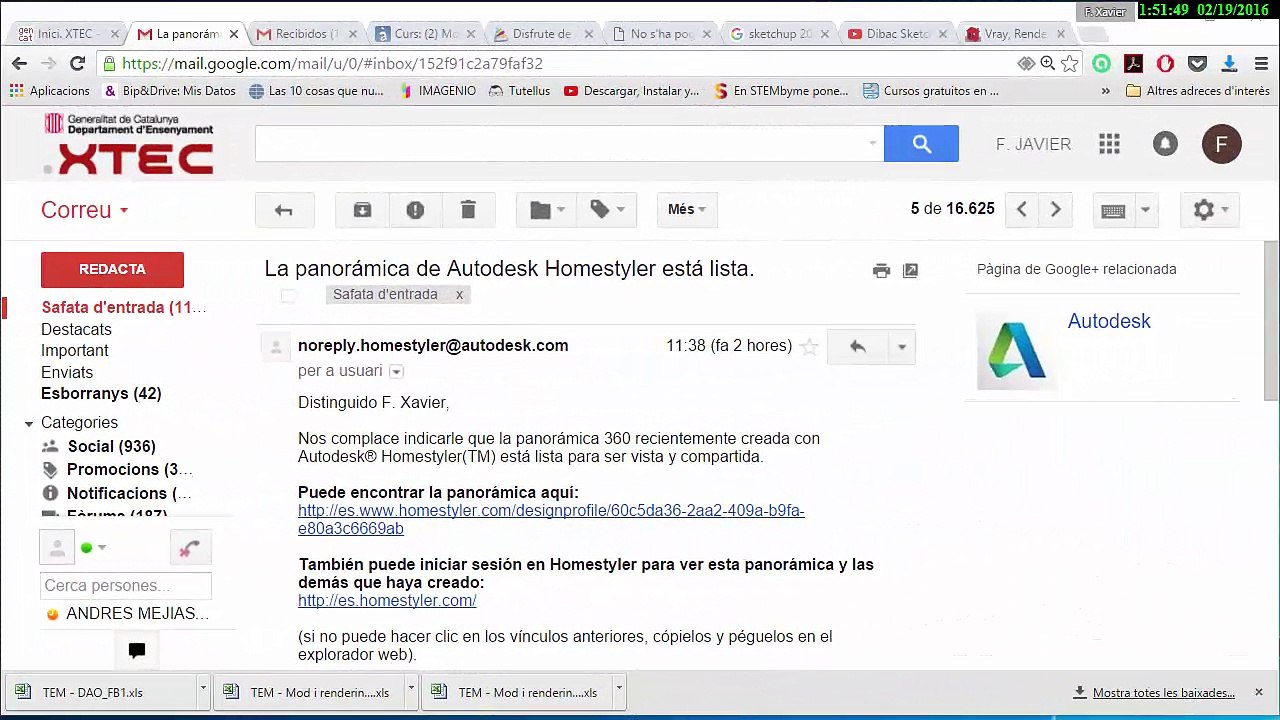Go back to inbox arrow button
This screenshot has width=1280, height=720.
click(x=284, y=209)
